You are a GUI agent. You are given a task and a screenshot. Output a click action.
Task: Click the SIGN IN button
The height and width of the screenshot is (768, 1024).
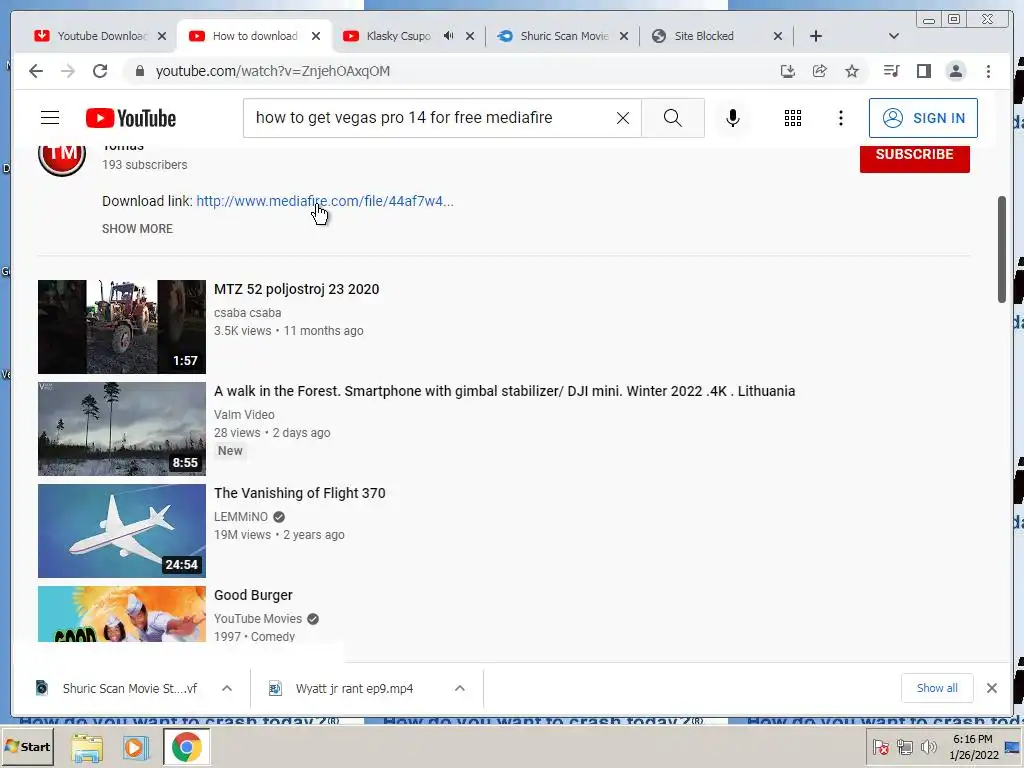923,118
